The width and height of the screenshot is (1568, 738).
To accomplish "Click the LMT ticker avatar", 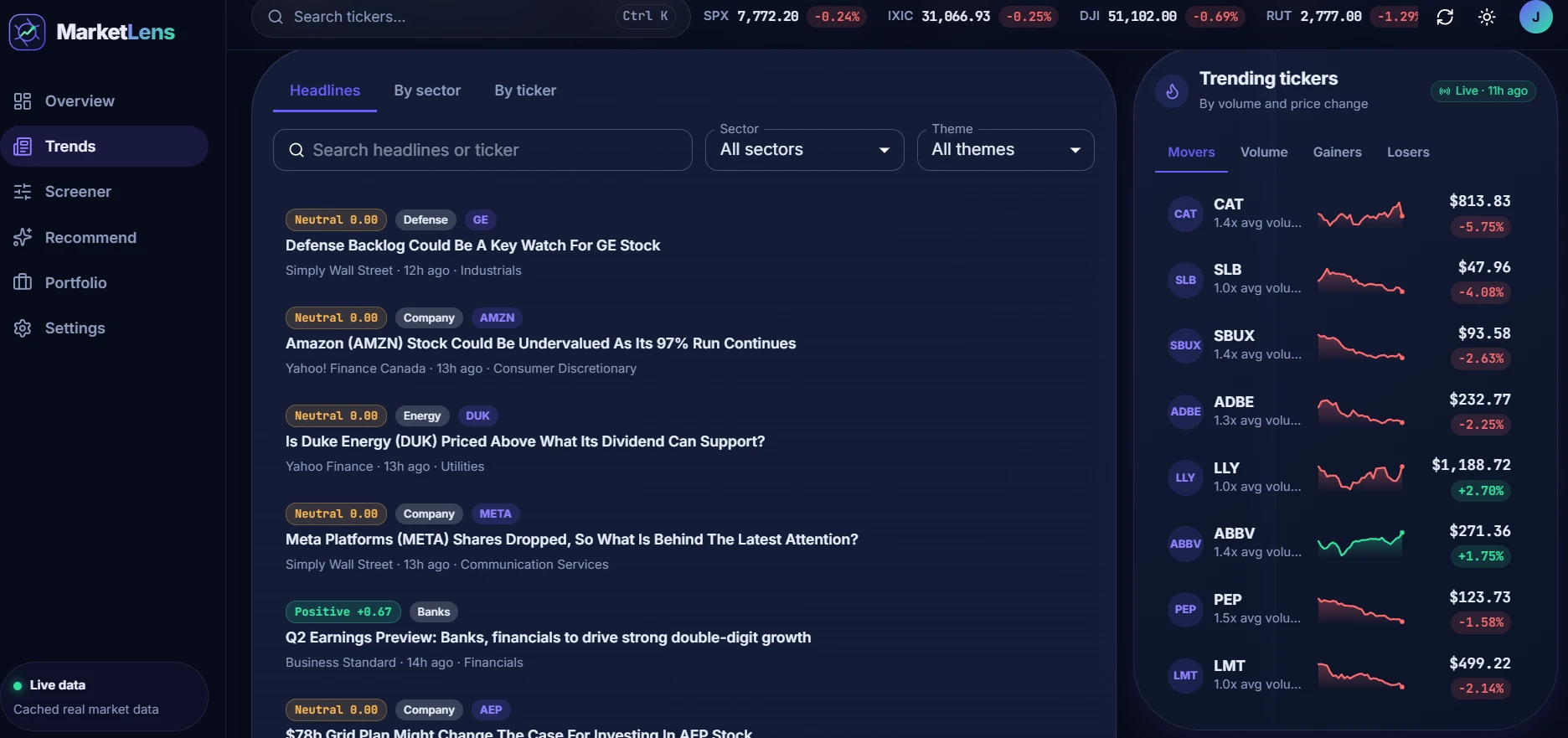I will pos(1185,675).
